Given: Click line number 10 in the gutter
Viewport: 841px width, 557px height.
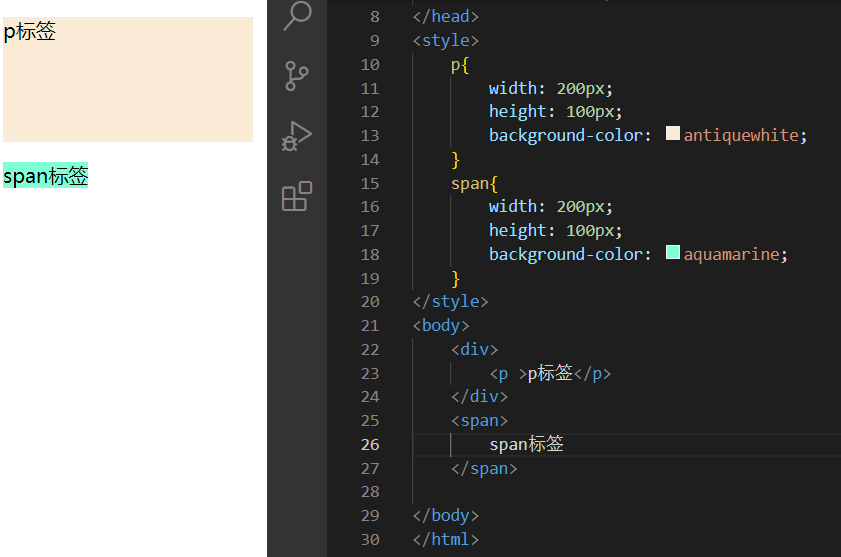Looking at the screenshot, I should coord(370,64).
